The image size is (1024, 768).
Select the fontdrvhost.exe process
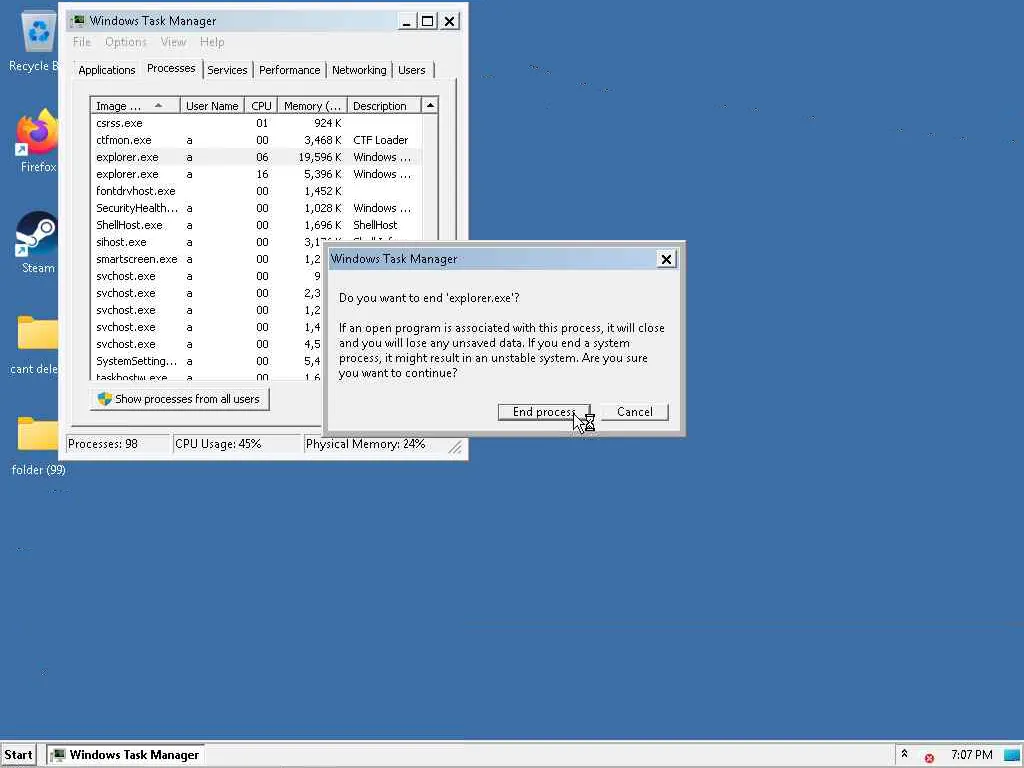[x=256, y=191]
